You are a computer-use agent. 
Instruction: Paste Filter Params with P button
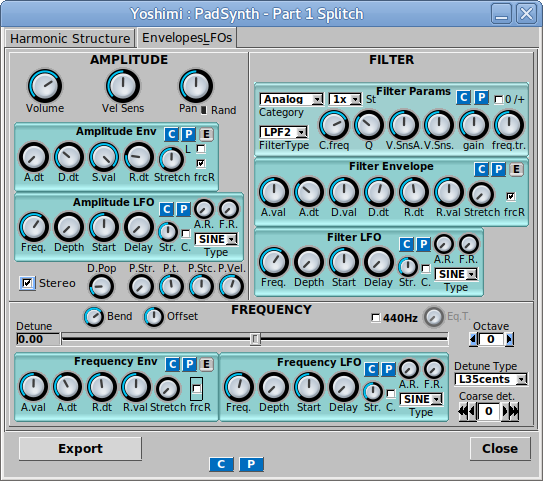481,98
